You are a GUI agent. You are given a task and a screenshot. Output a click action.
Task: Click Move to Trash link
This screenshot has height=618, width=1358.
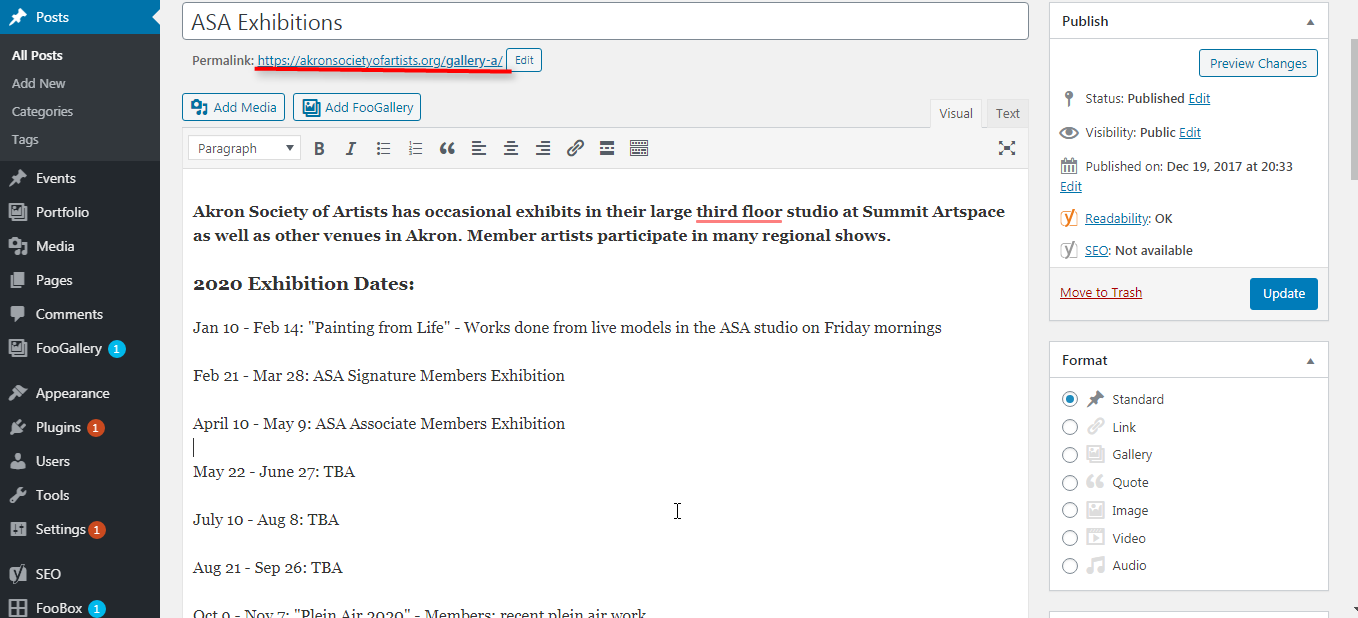[1101, 293]
